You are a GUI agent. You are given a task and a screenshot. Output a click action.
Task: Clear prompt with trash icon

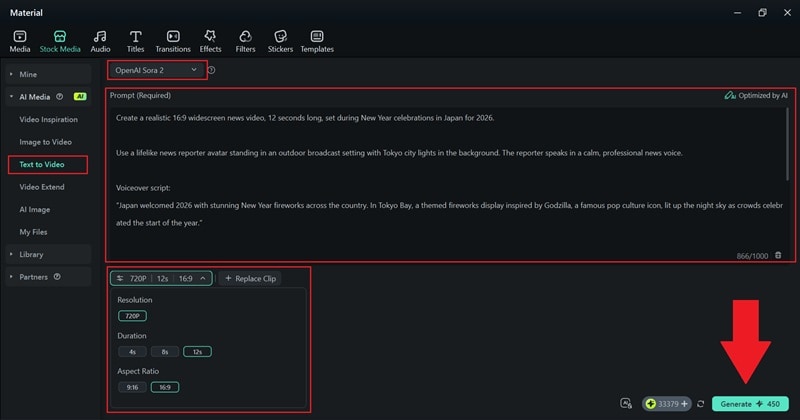click(x=778, y=255)
